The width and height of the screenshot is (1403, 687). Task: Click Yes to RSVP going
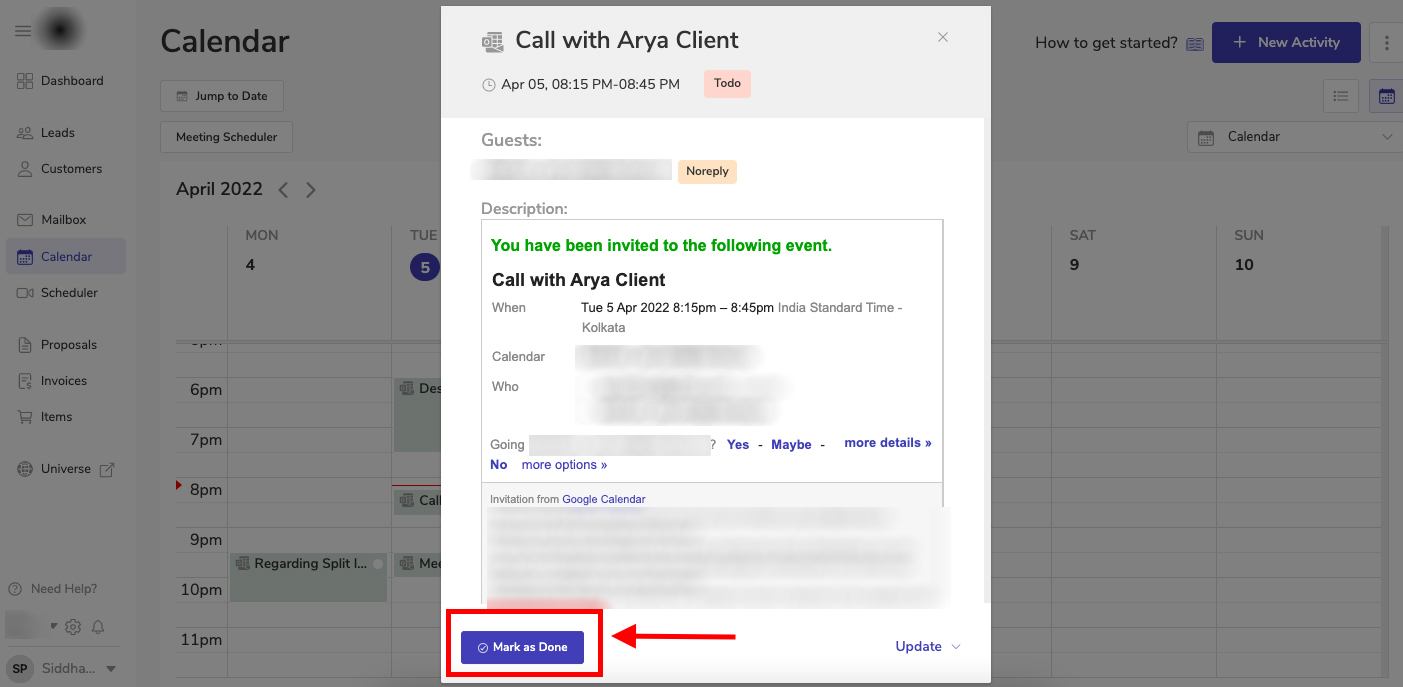(x=738, y=444)
